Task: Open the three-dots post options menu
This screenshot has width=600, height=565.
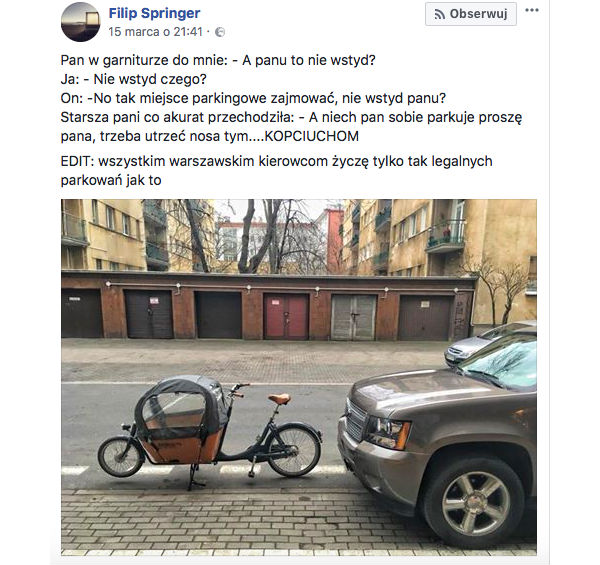Action: (x=532, y=10)
